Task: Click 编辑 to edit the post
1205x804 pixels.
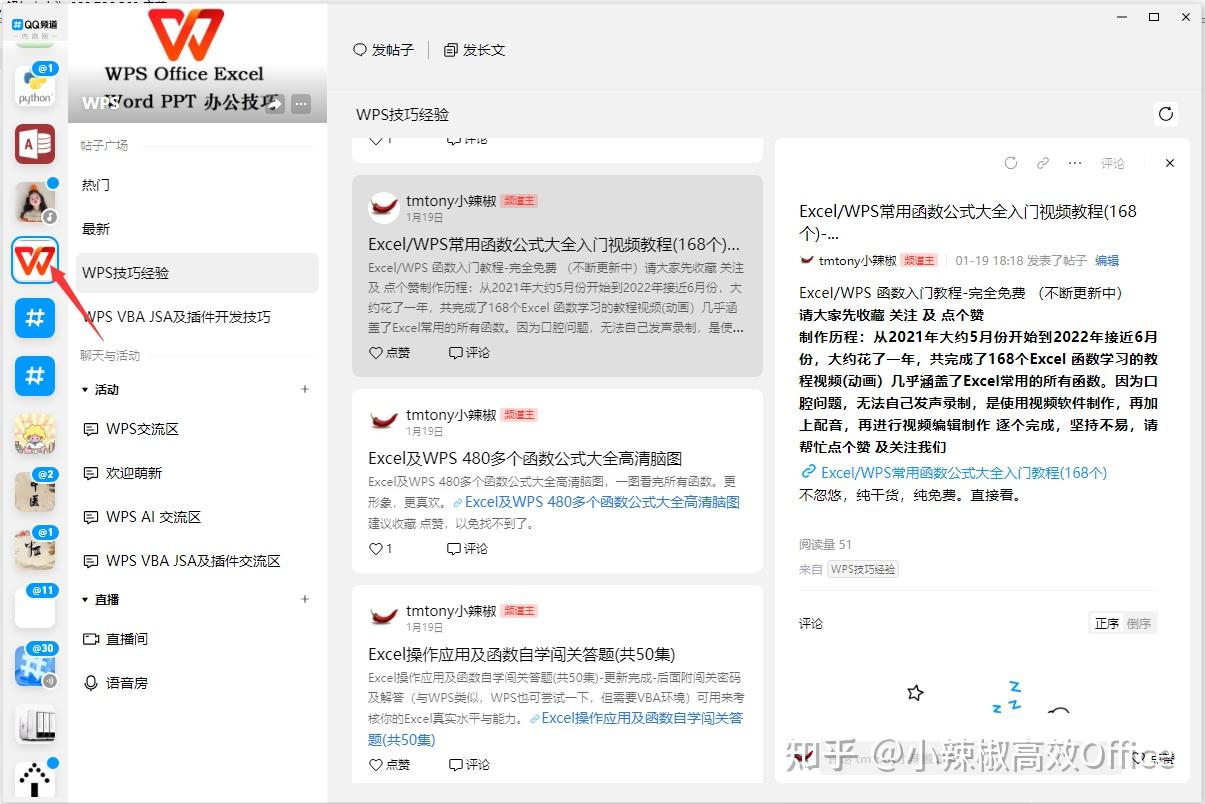Action: (x=1106, y=259)
